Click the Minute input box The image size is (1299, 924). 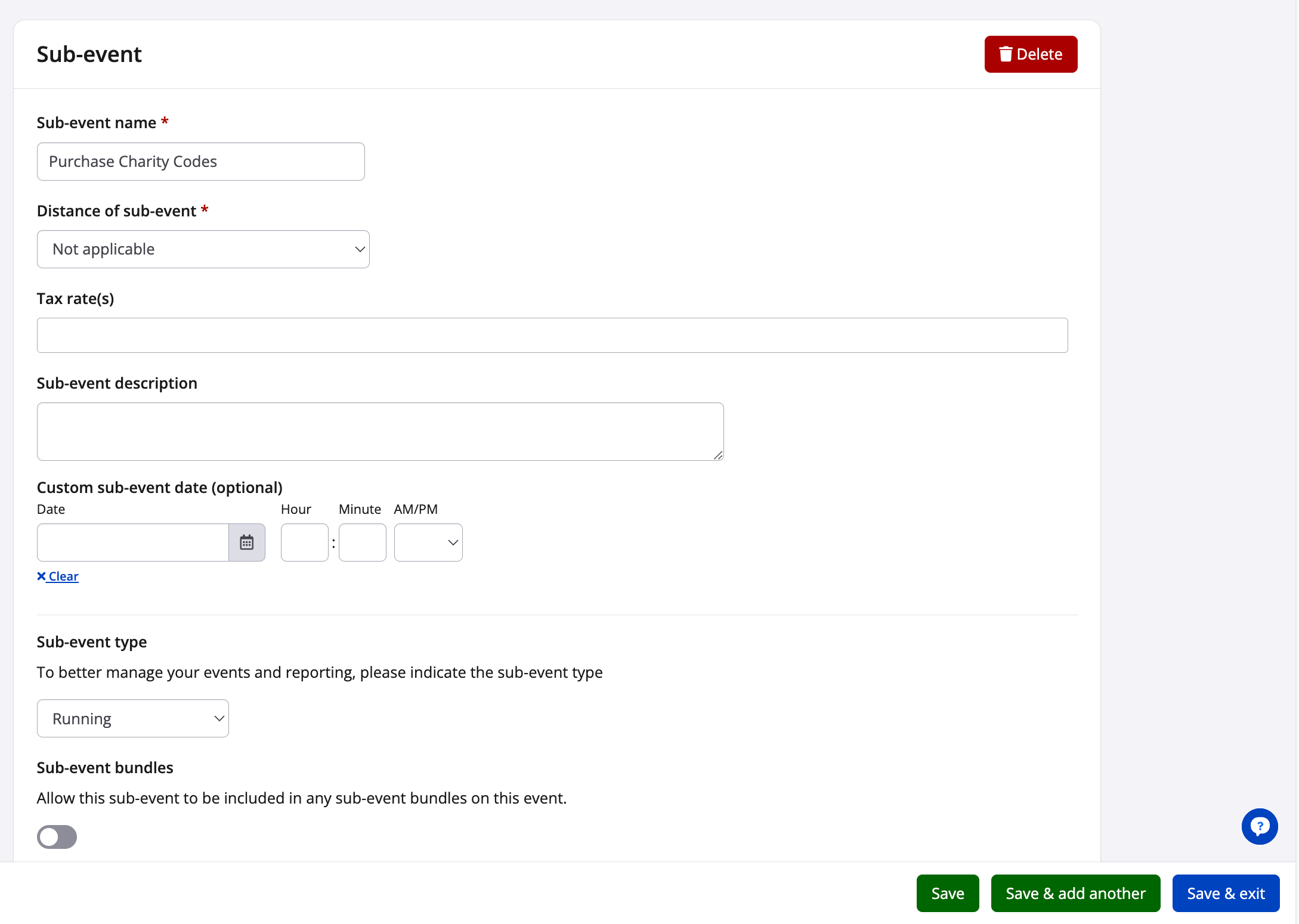tap(362, 542)
